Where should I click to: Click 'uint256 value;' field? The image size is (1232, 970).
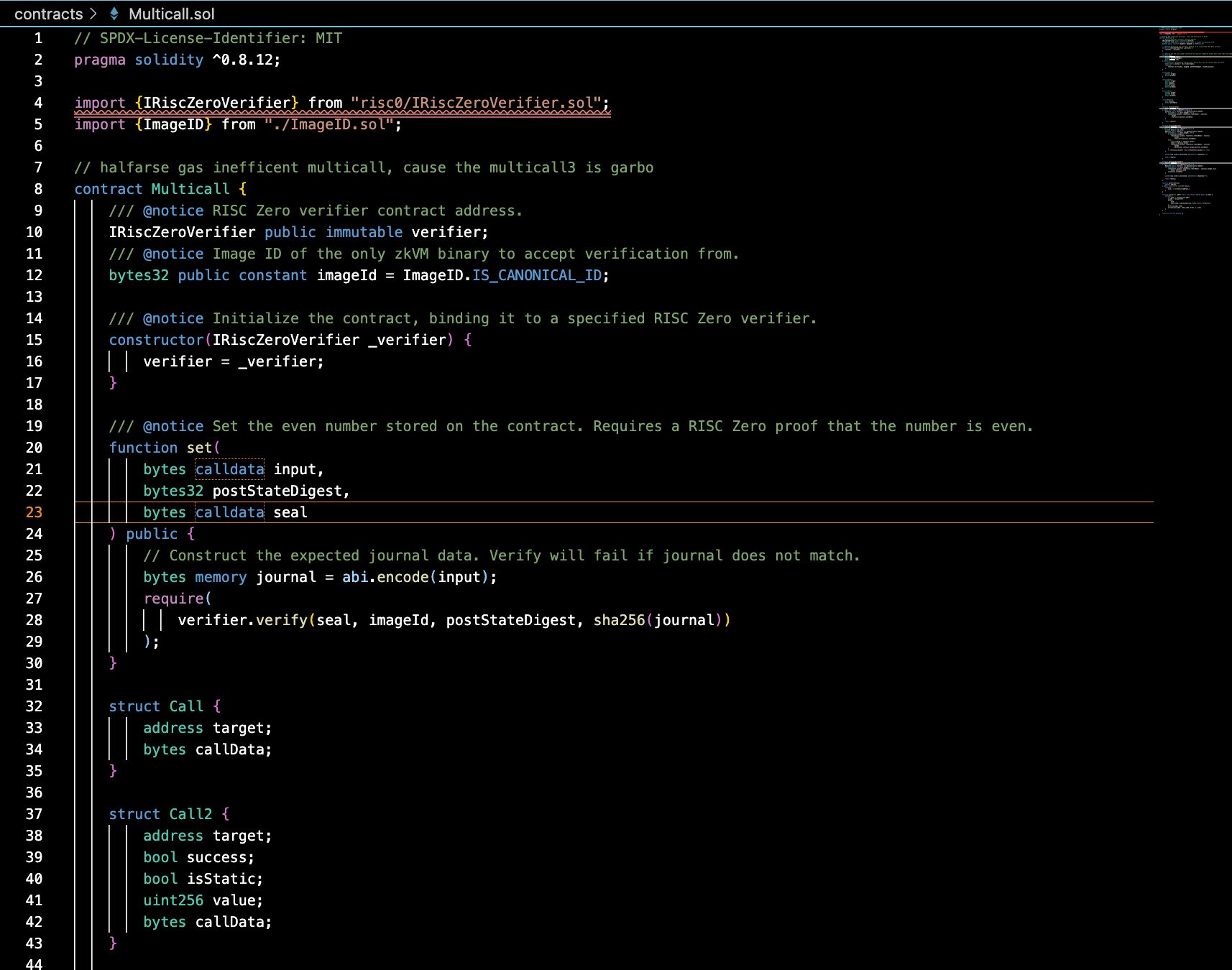[x=203, y=900]
